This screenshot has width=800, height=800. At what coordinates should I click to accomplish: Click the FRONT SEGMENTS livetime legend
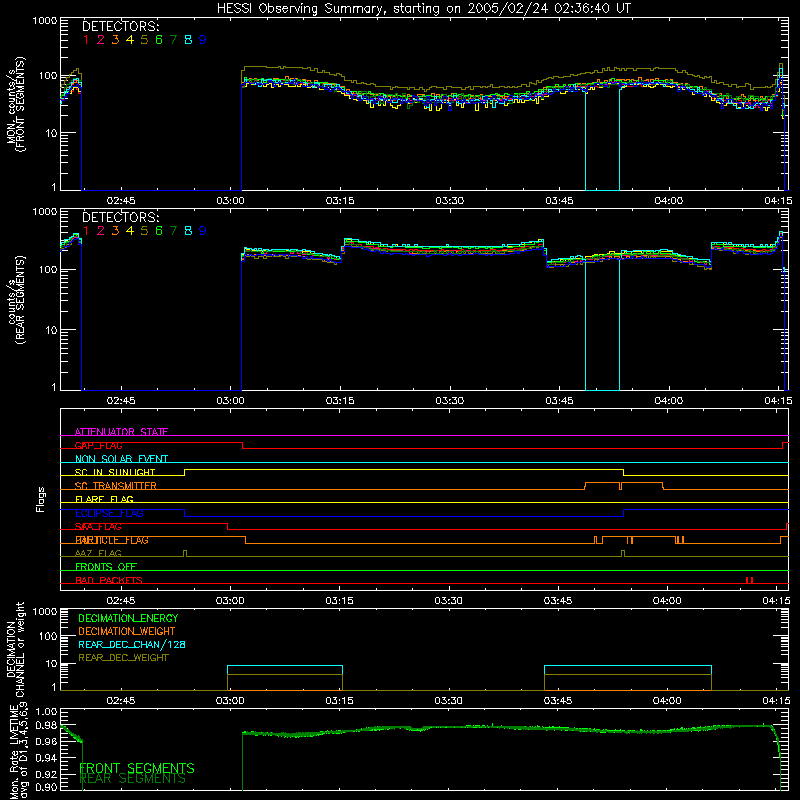coord(137,768)
